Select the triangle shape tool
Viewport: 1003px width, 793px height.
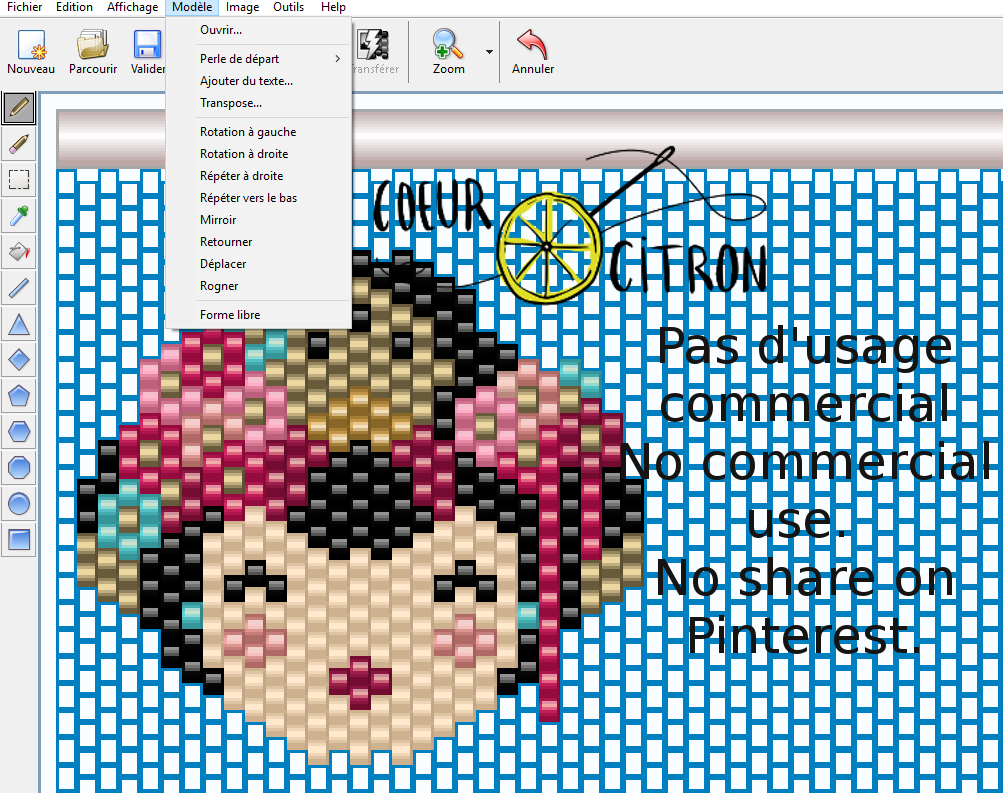pyautogui.click(x=19, y=324)
